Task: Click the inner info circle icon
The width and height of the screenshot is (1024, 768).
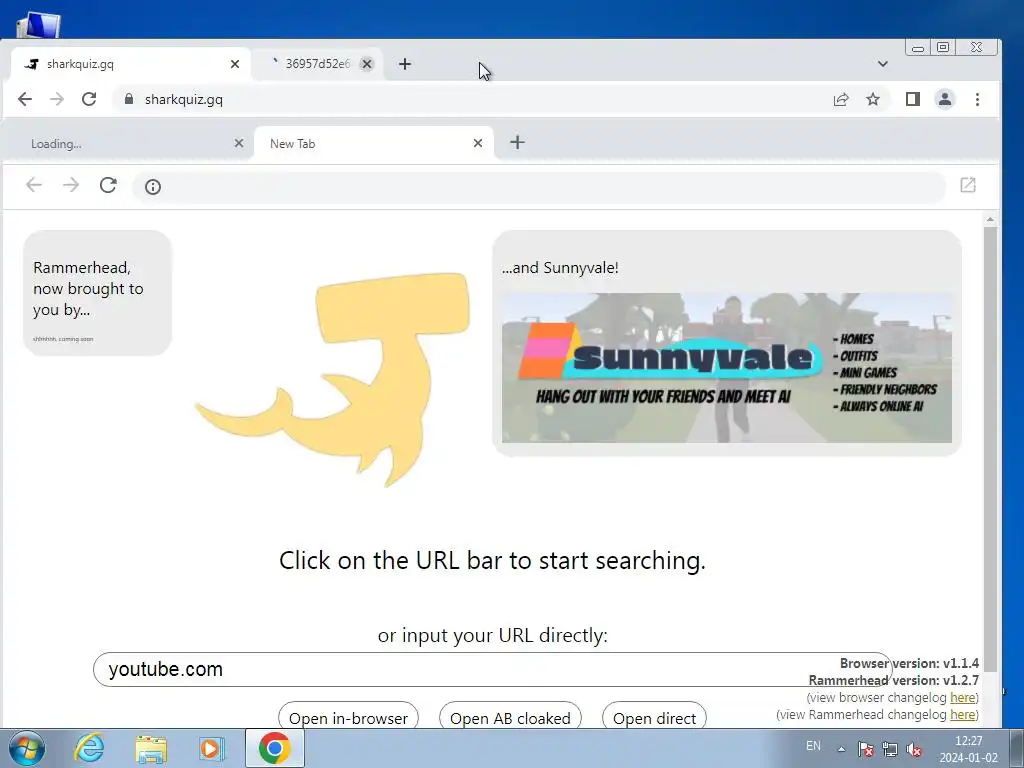Action: click(153, 187)
